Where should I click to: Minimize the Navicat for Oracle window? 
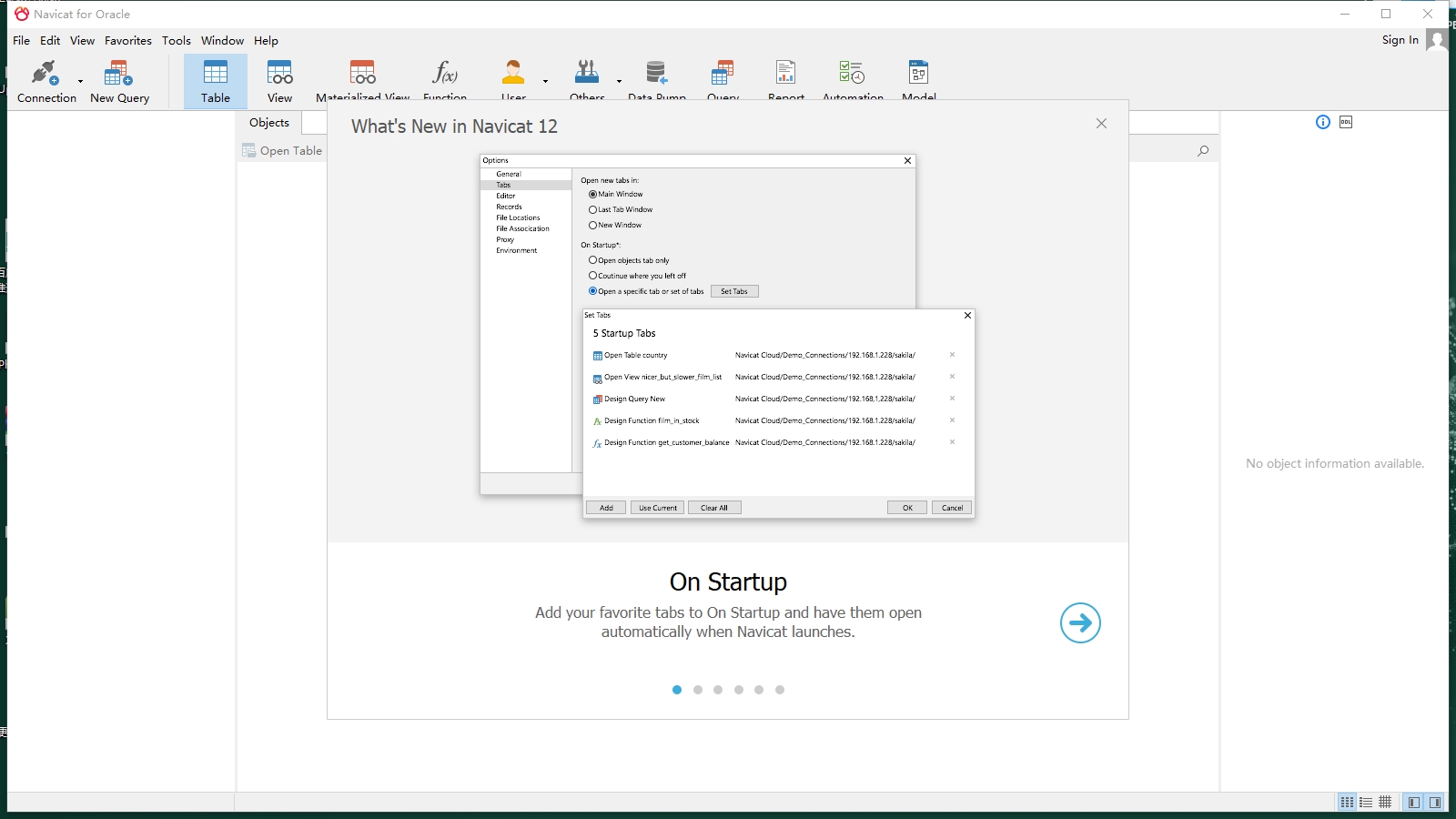point(1345,14)
